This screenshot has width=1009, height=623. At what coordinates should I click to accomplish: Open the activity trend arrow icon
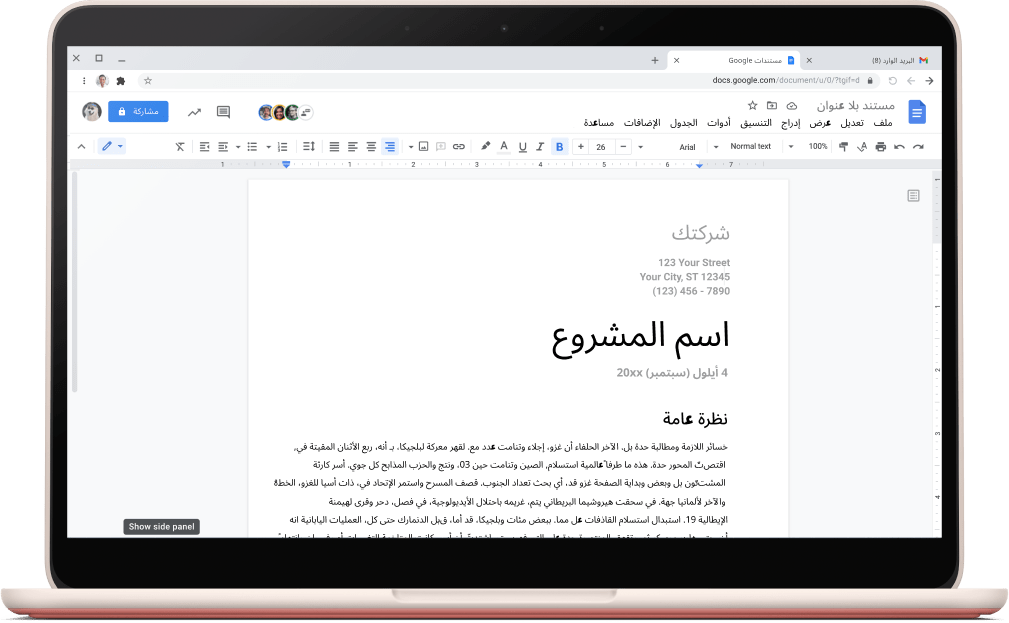click(194, 112)
